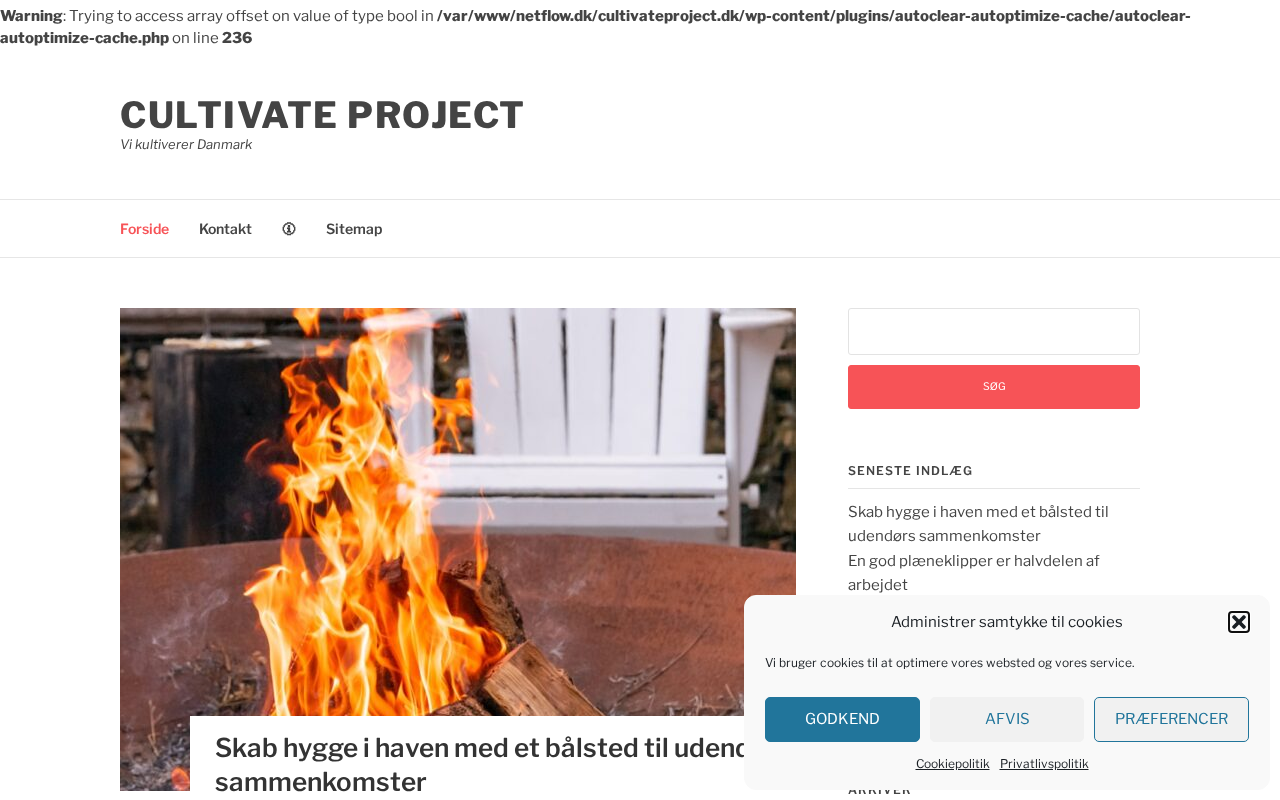Submit search with the SØG button
Image resolution: width=1280 pixels, height=800 pixels.
click(994, 387)
